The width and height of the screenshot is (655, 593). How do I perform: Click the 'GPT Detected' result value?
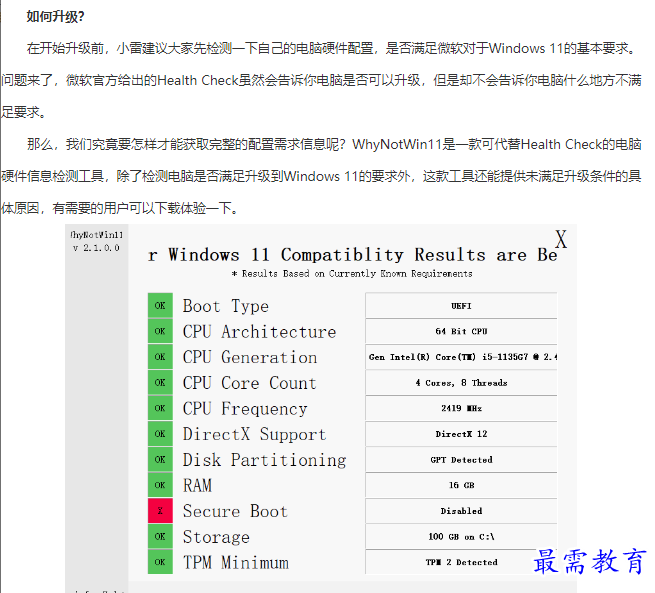(x=461, y=460)
